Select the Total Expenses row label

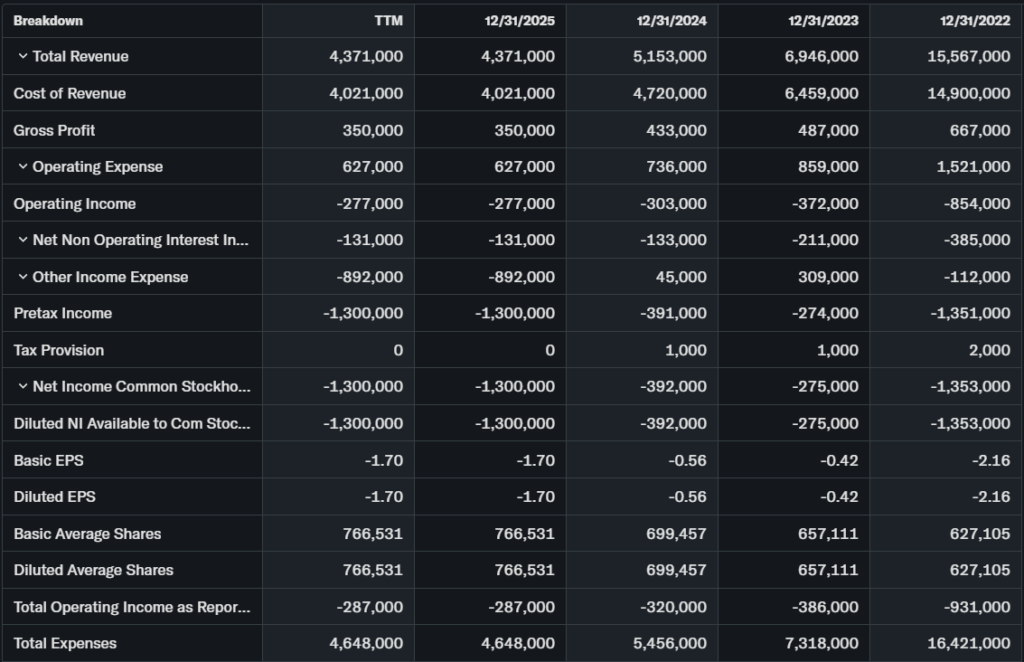pyautogui.click(x=65, y=643)
